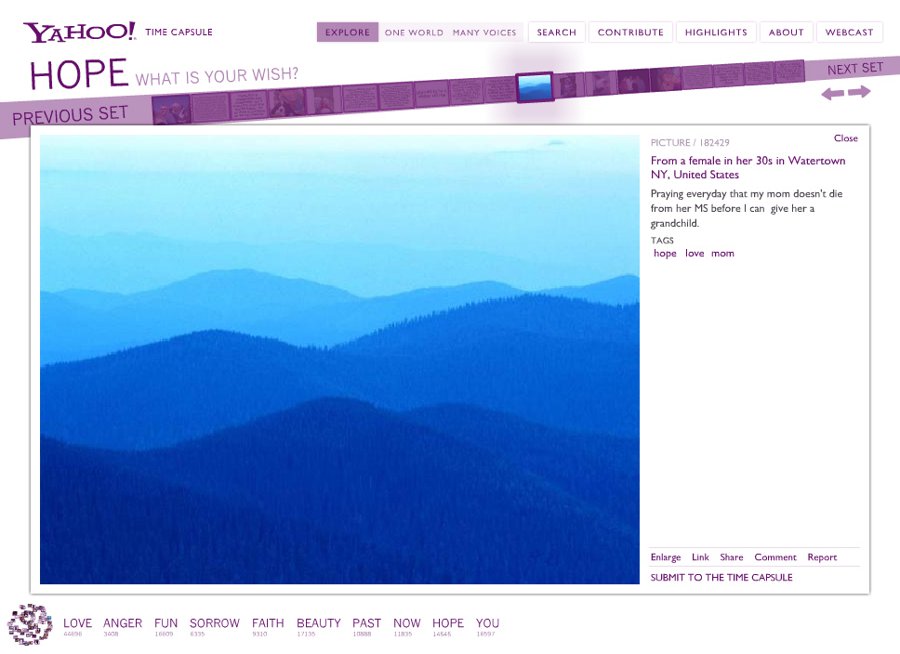900x654 pixels.
Task: Enlarge the mountain picture
Action: 665,557
